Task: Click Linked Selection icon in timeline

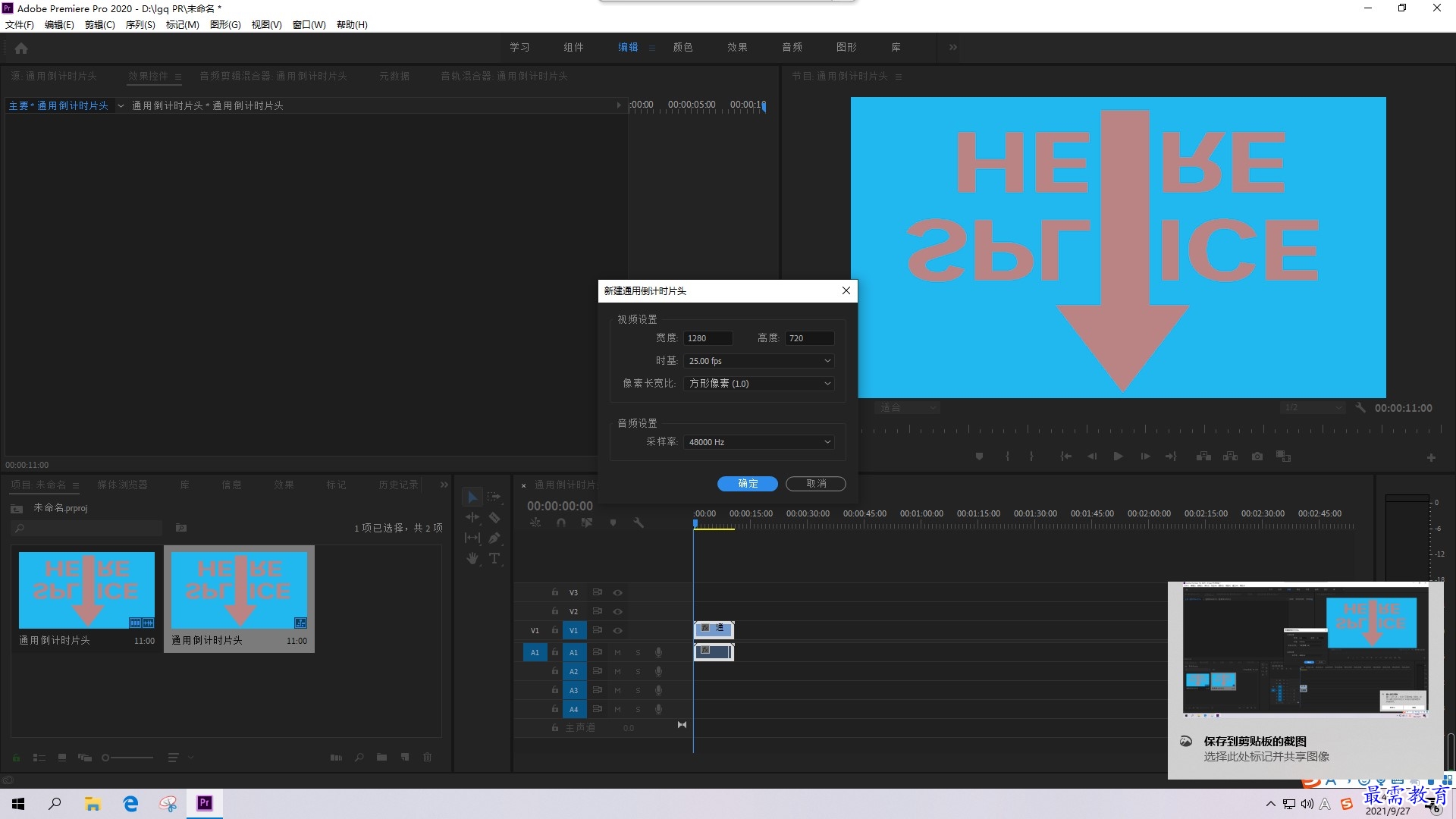Action: tap(586, 522)
